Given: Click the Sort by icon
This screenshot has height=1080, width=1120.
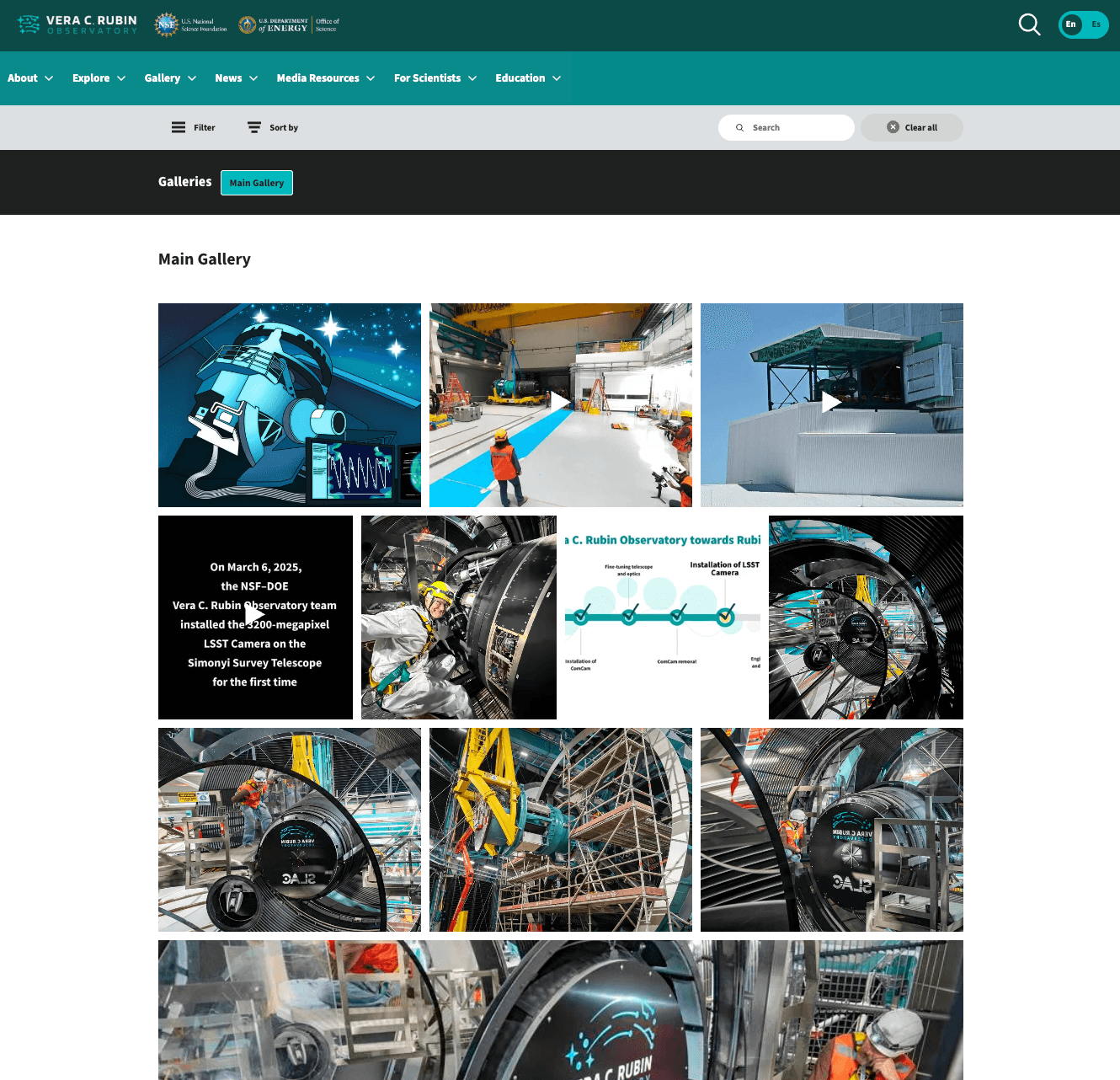Looking at the screenshot, I should (x=254, y=127).
